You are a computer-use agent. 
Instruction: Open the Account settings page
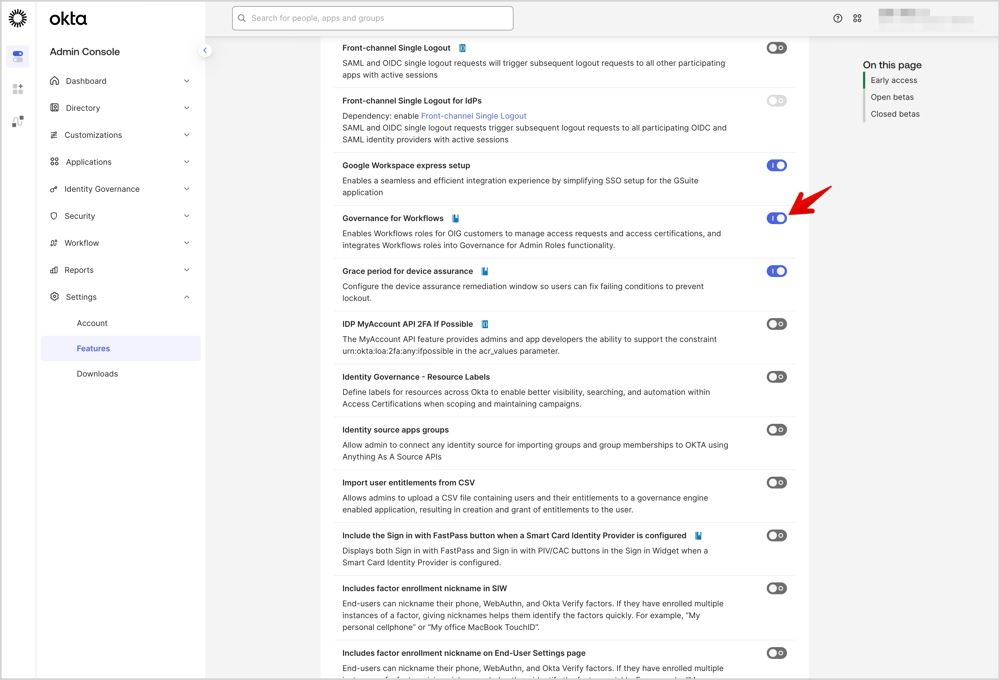[92, 323]
